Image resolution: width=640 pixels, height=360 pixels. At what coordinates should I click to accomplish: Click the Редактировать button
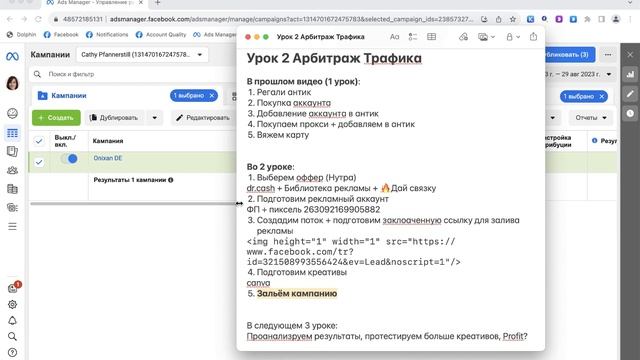coord(203,118)
